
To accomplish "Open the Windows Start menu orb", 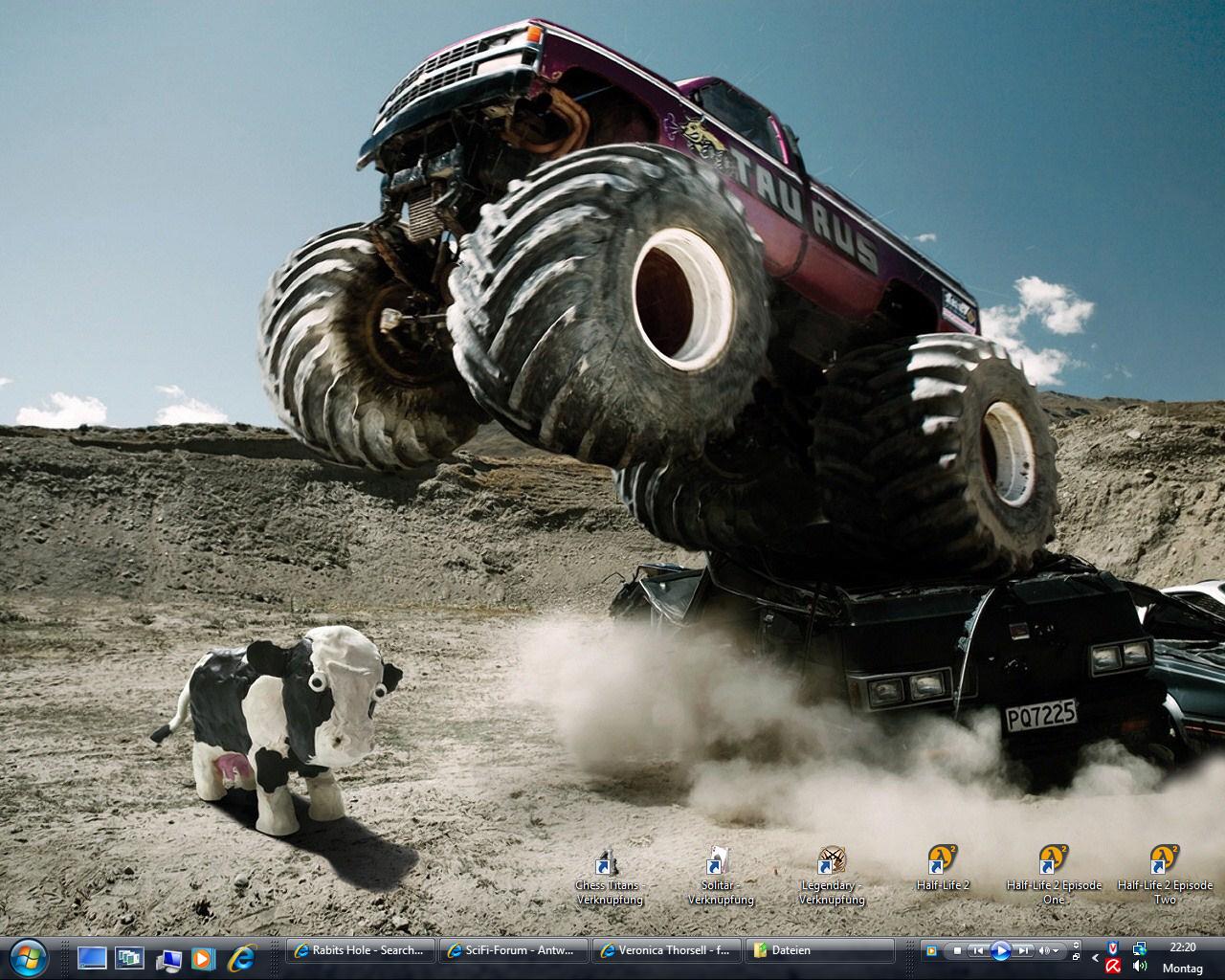I will [x=29, y=957].
